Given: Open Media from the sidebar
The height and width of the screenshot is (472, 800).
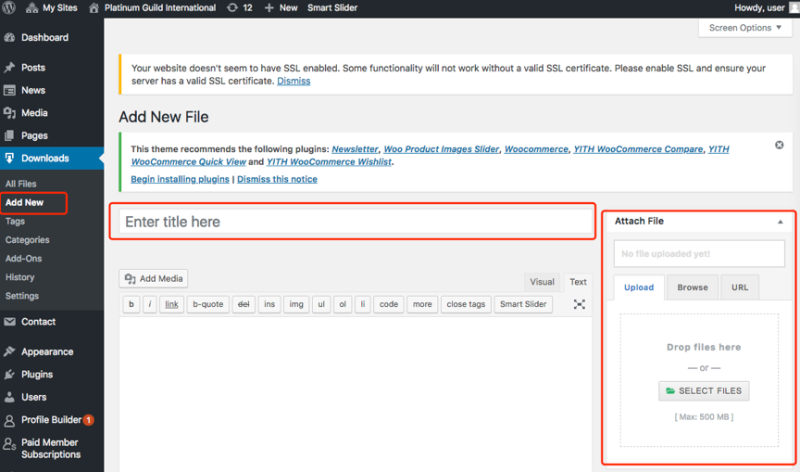Looking at the screenshot, I should pyautogui.click(x=34, y=113).
